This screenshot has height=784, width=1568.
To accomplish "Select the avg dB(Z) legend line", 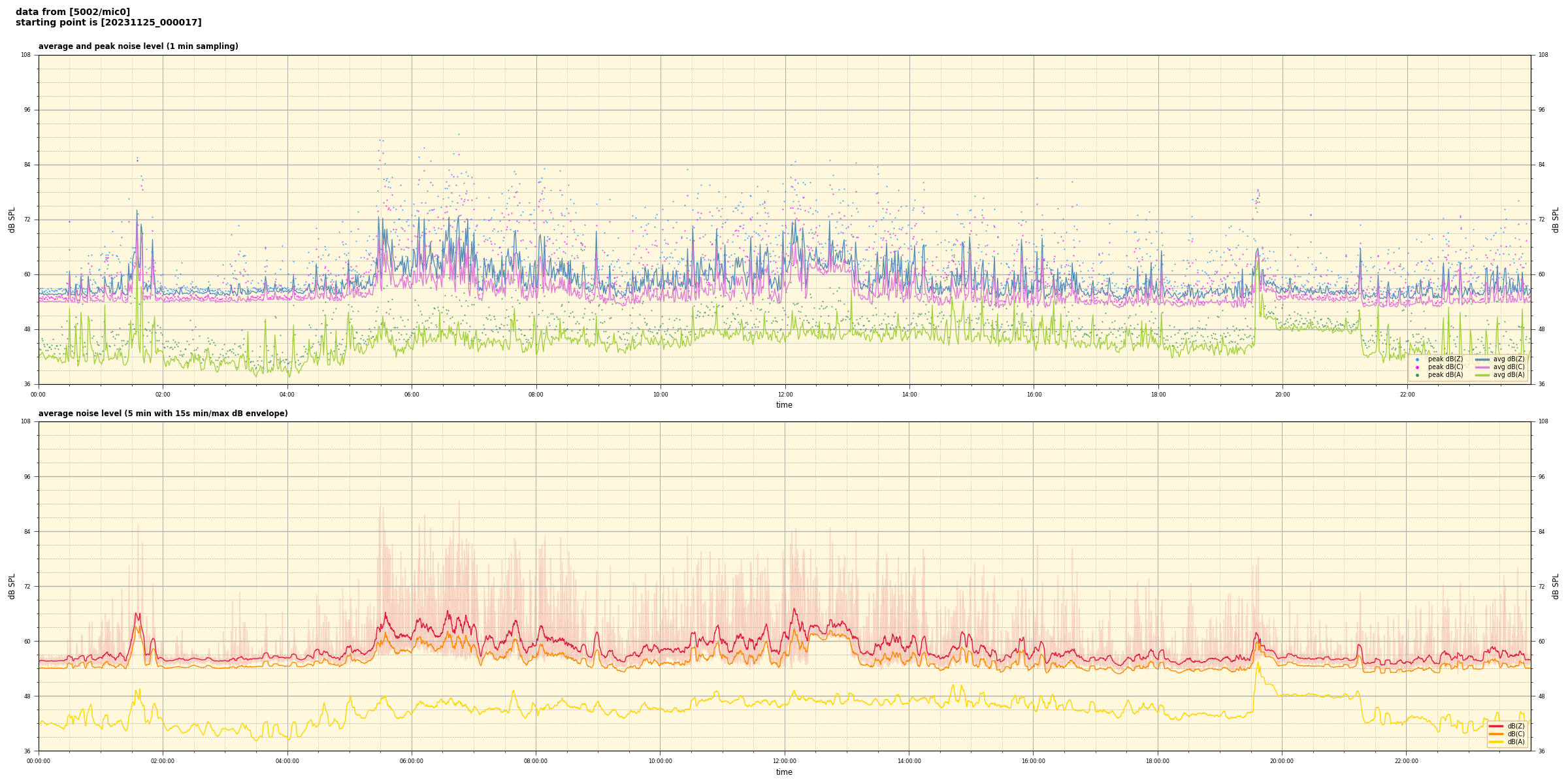I will [1482, 359].
